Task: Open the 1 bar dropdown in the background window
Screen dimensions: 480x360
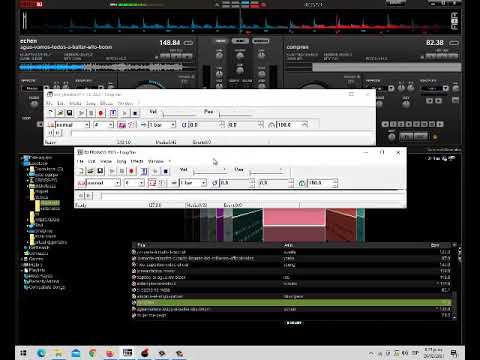Action: pyautogui.click(x=173, y=125)
